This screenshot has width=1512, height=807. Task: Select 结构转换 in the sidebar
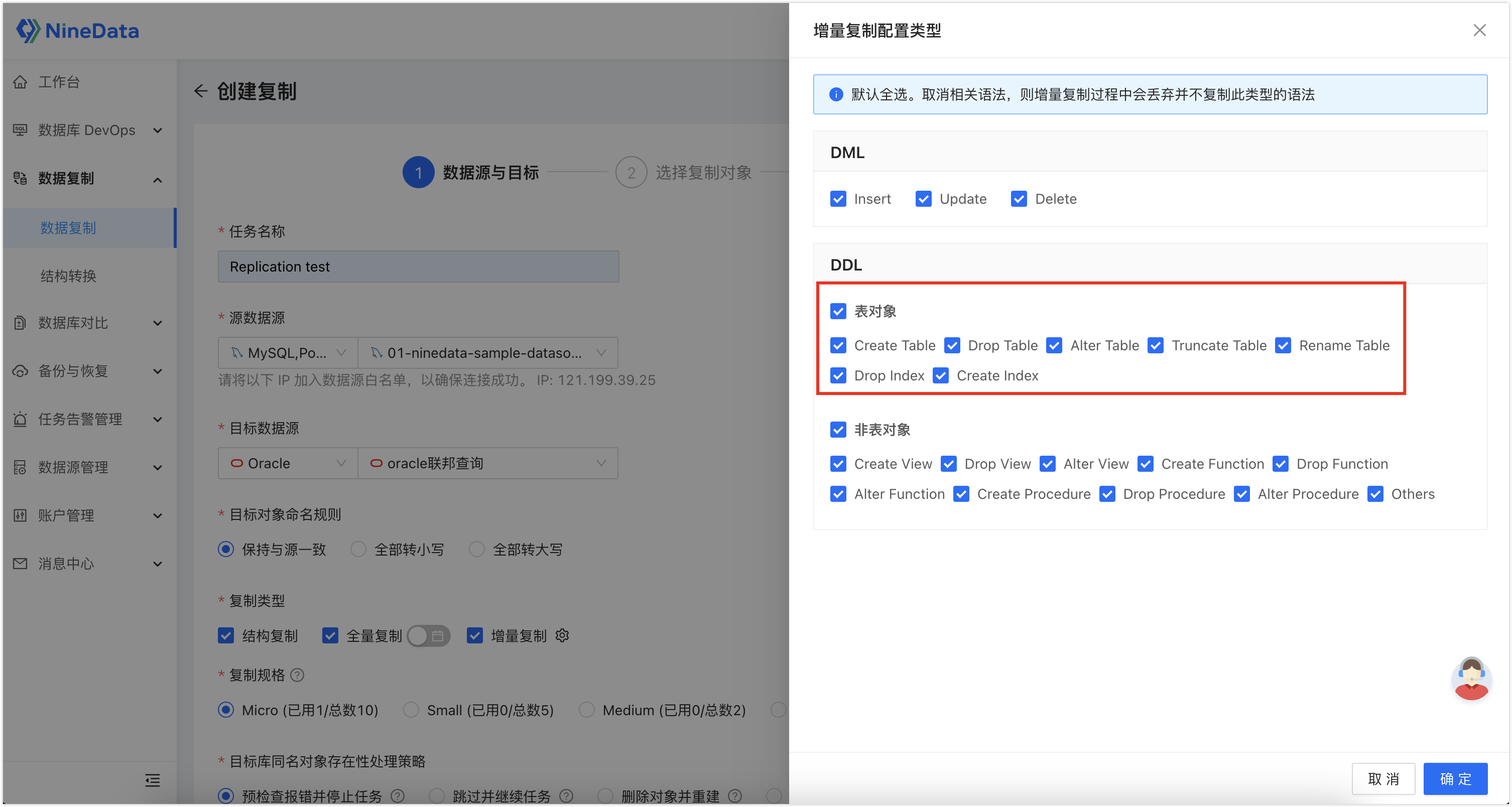click(68, 276)
